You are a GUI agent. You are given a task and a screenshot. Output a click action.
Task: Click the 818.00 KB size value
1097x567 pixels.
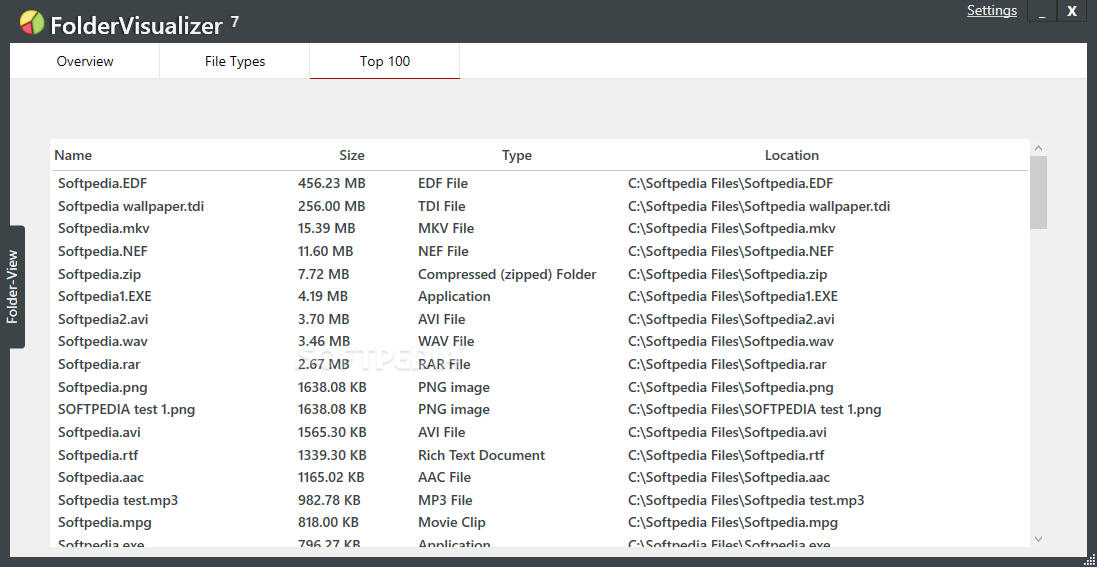click(x=328, y=522)
